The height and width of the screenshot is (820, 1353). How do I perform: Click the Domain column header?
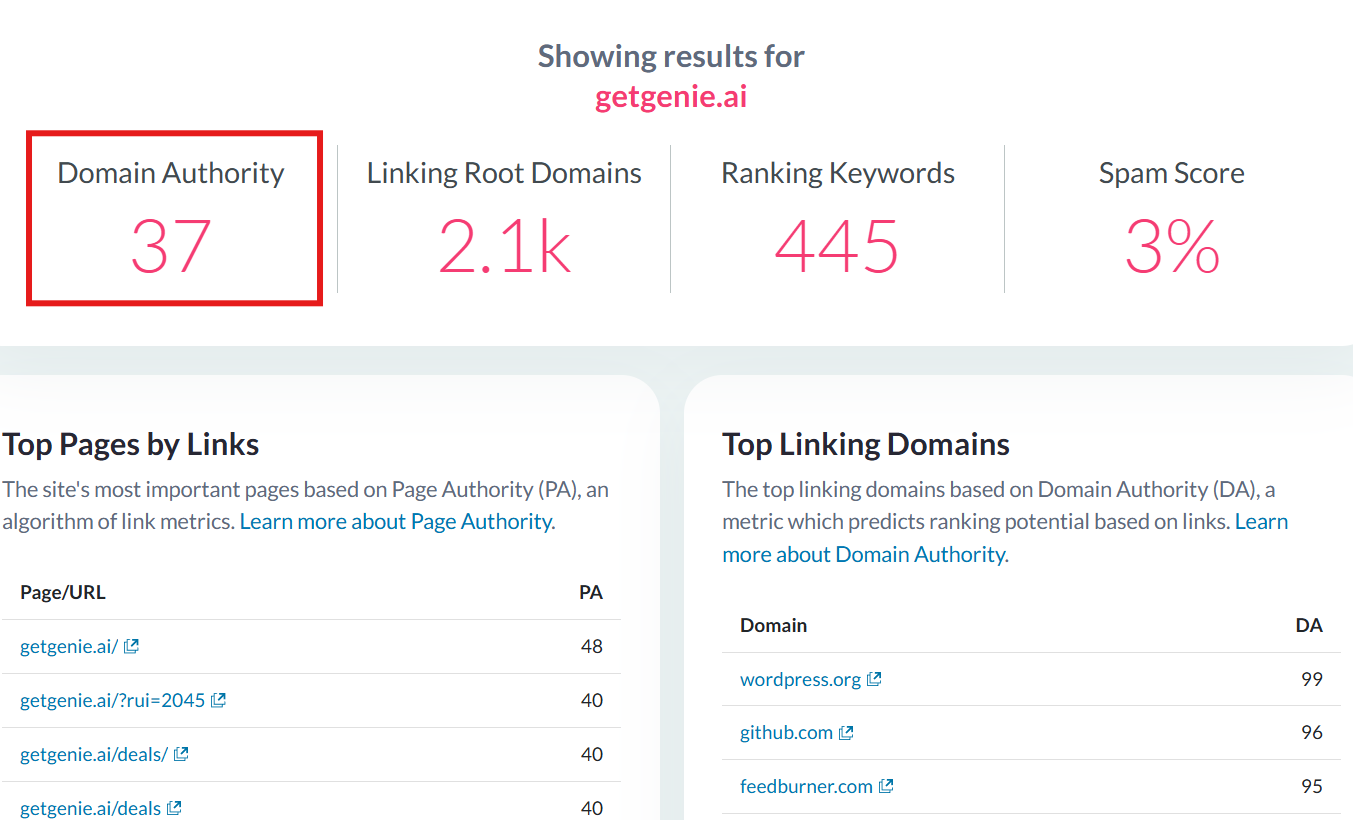pyautogui.click(x=773, y=625)
